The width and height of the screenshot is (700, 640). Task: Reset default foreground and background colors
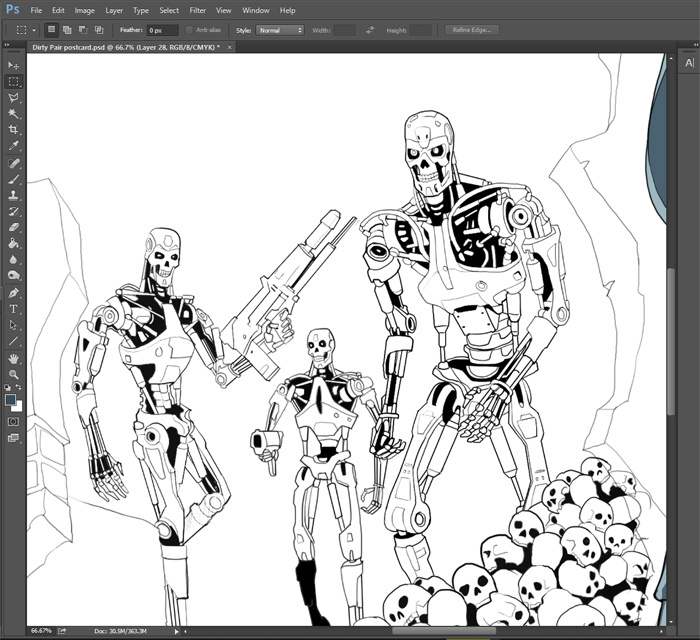pos(8,387)
